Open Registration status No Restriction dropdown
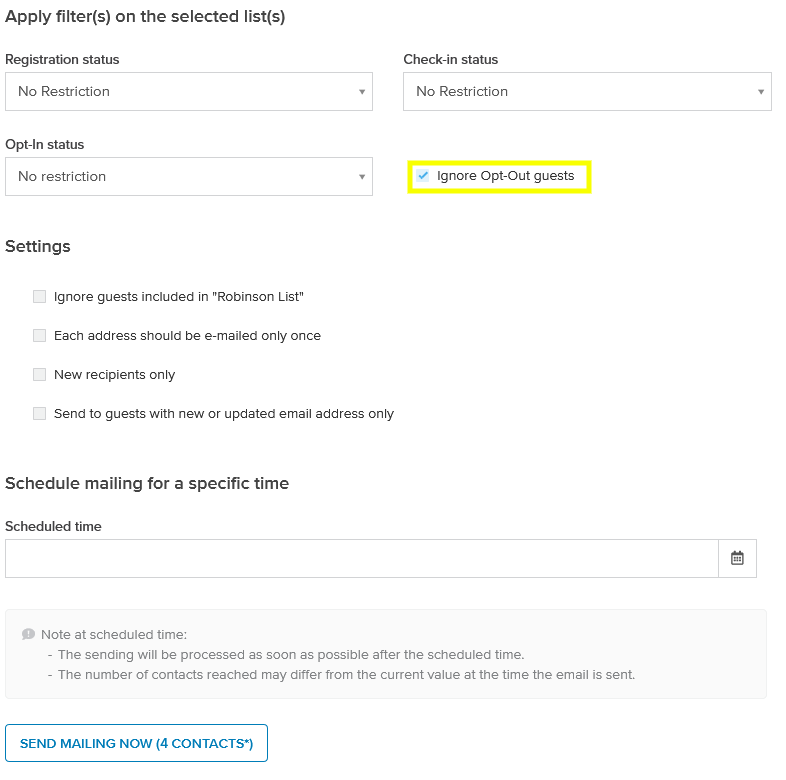The image size is (786, 780). 189,91
